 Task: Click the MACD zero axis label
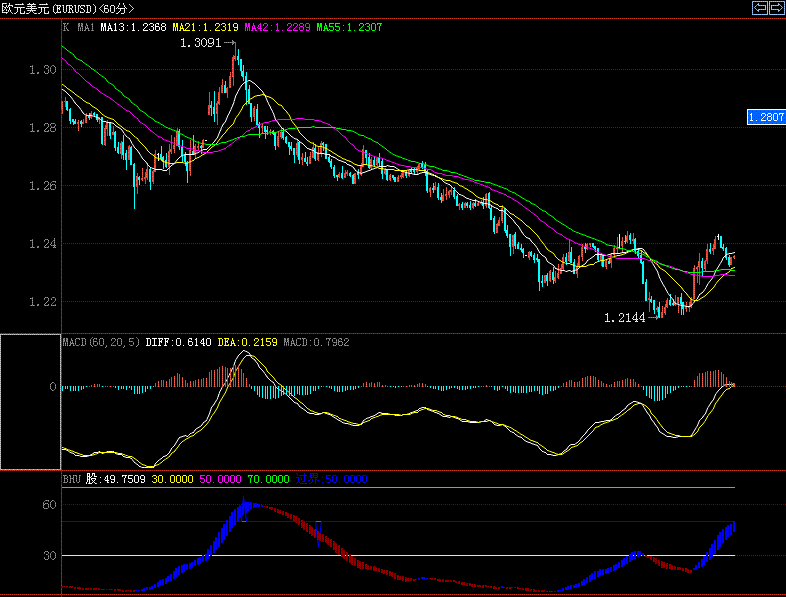[51, 386]
